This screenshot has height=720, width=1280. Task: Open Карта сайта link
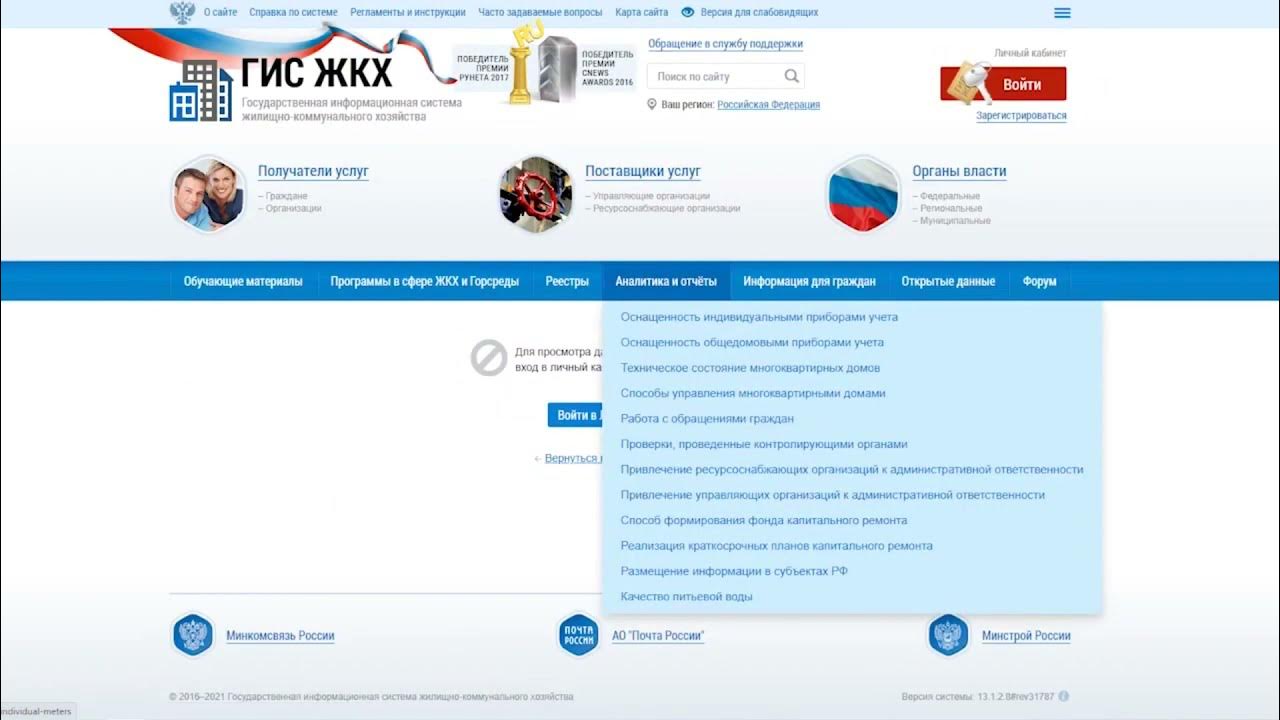coord(642,12)
